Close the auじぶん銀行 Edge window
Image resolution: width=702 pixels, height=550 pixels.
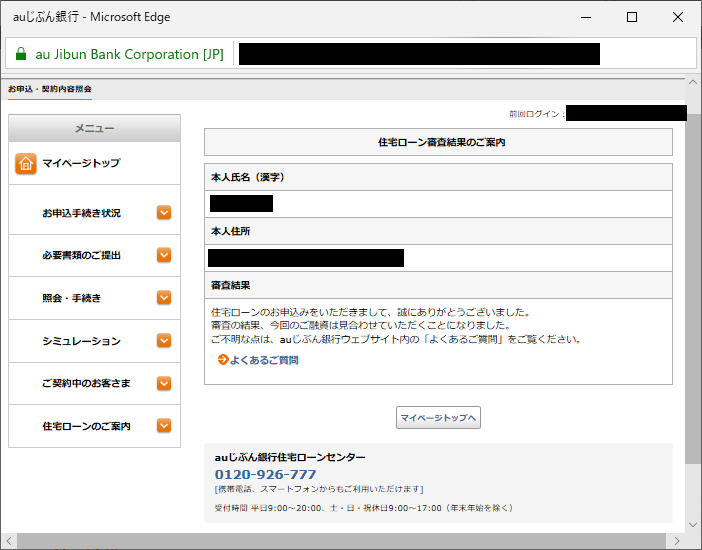click(677, 17)
